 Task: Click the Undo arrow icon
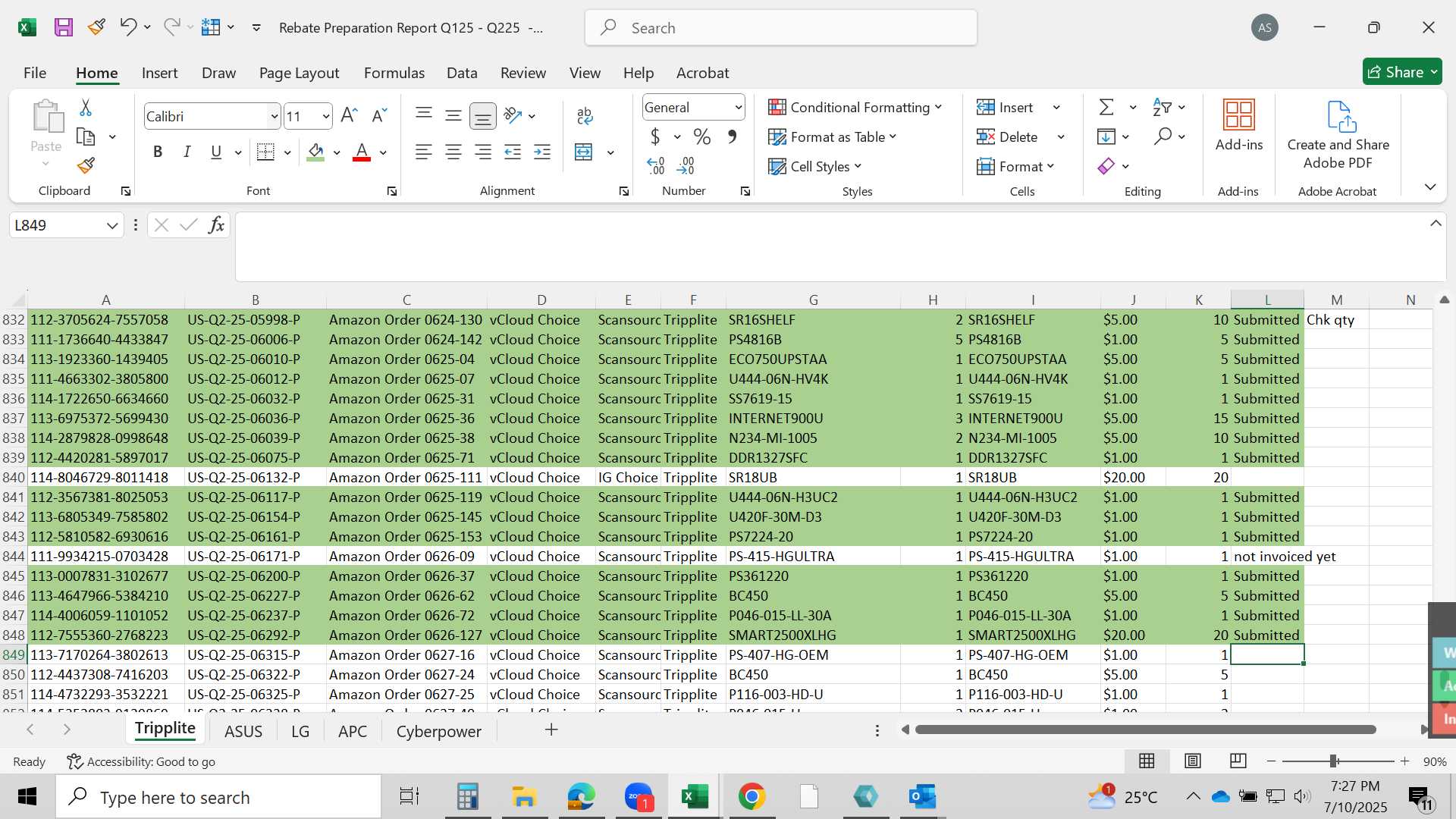pyautogui.click(x=127, y=27)
